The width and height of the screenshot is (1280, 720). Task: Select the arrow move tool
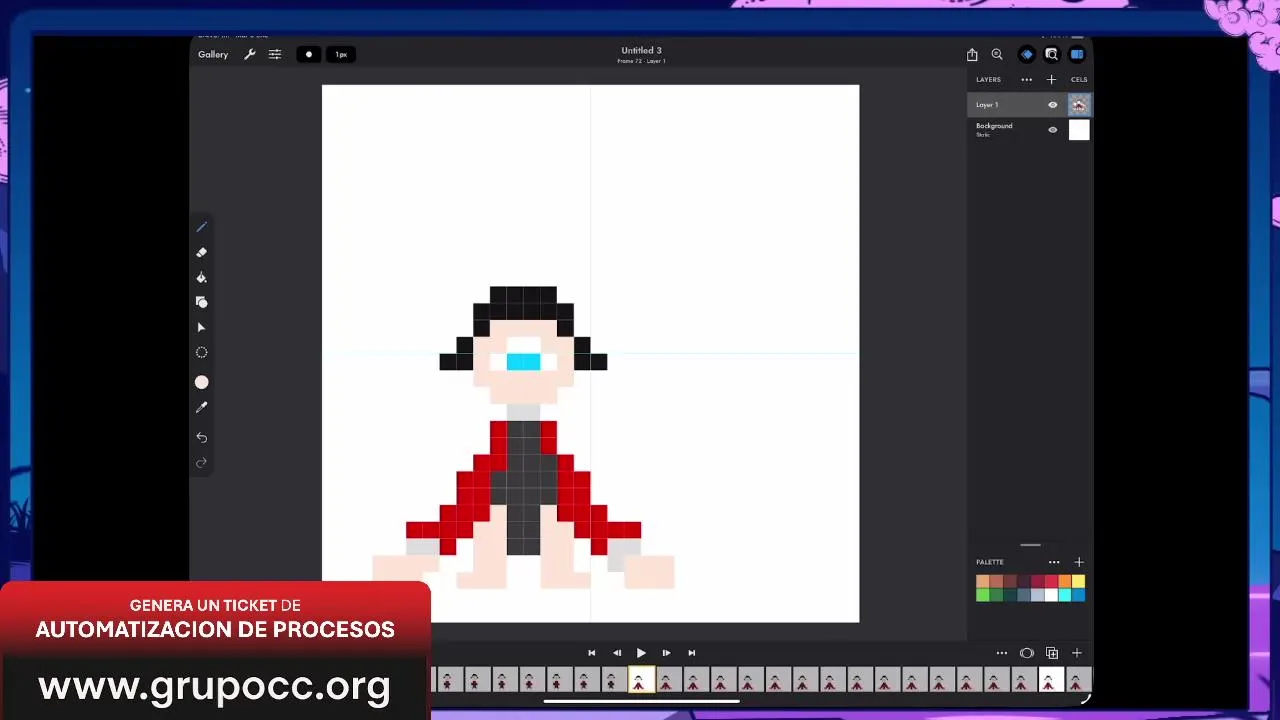201,327
